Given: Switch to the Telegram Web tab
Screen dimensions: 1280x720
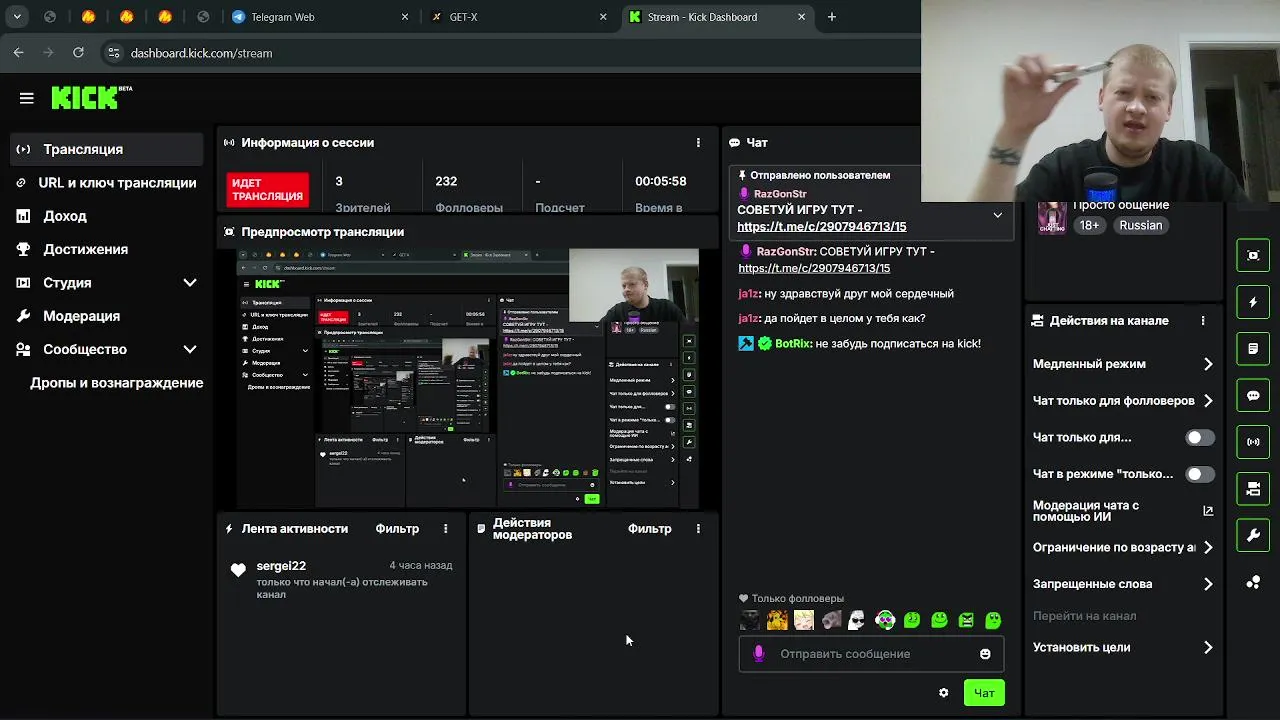Looking at the screenshot, I should tap(320, 17).
